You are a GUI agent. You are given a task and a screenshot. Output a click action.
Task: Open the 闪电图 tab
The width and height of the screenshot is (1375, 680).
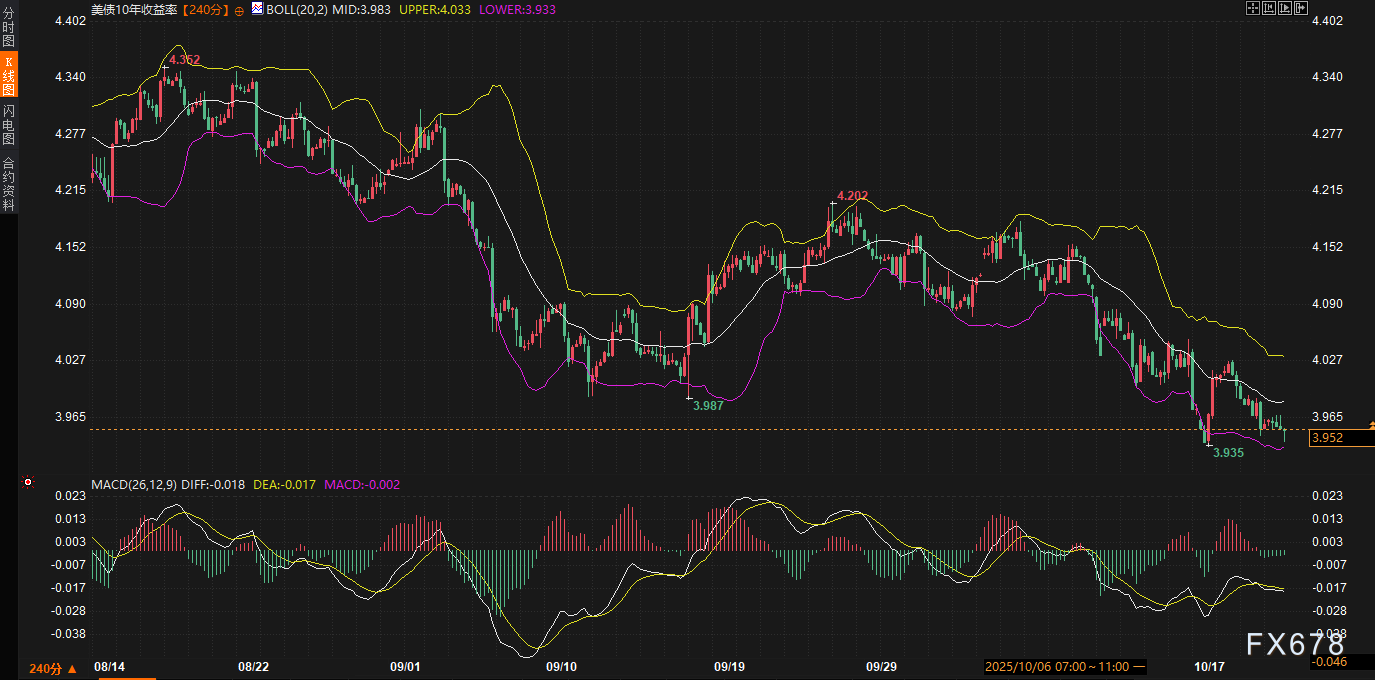pos(8,124)
